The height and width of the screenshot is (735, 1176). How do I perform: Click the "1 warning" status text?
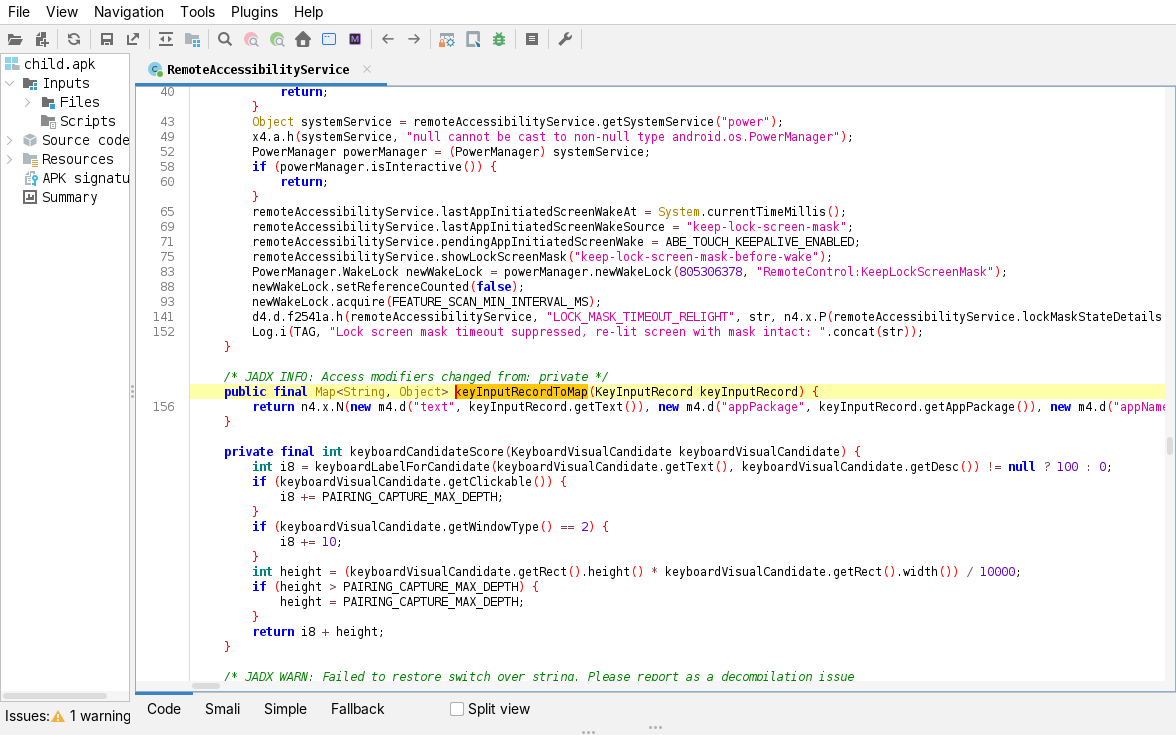(100, 716)
